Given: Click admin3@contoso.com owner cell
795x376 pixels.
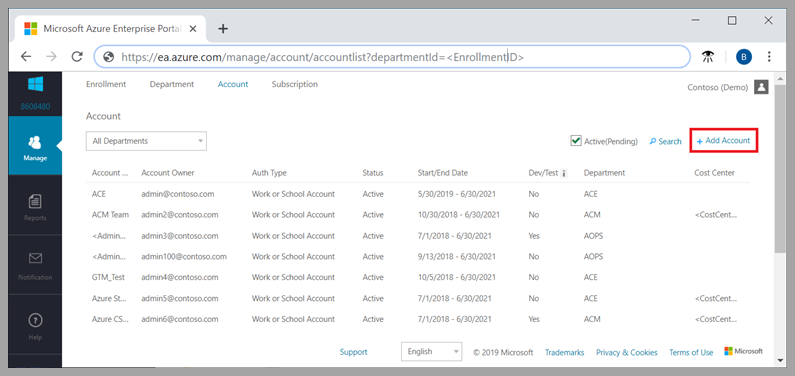Looking at the screenshot, I should tap(180, 236).
